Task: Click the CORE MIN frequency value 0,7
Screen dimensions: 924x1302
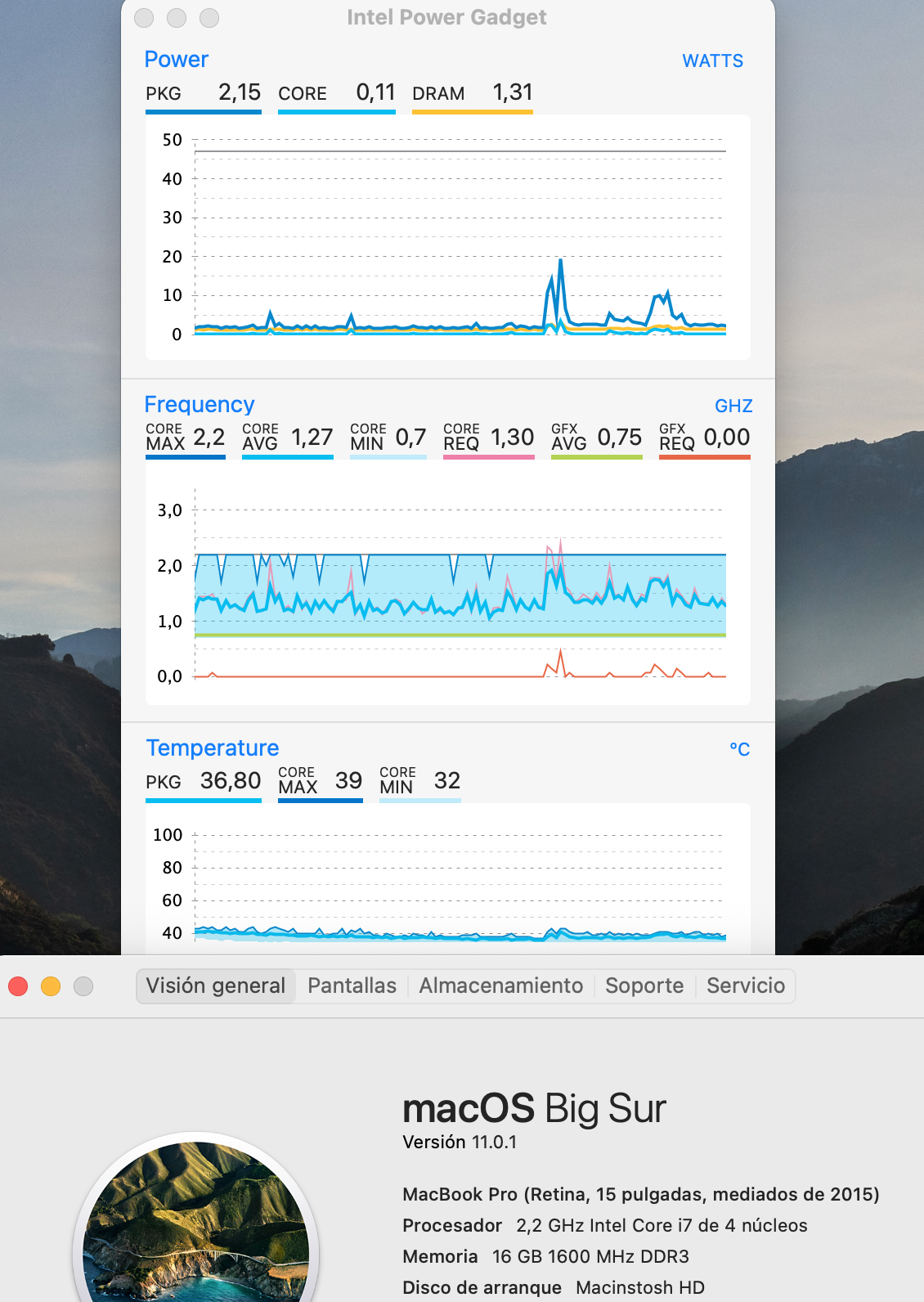Action: (410, 438)
